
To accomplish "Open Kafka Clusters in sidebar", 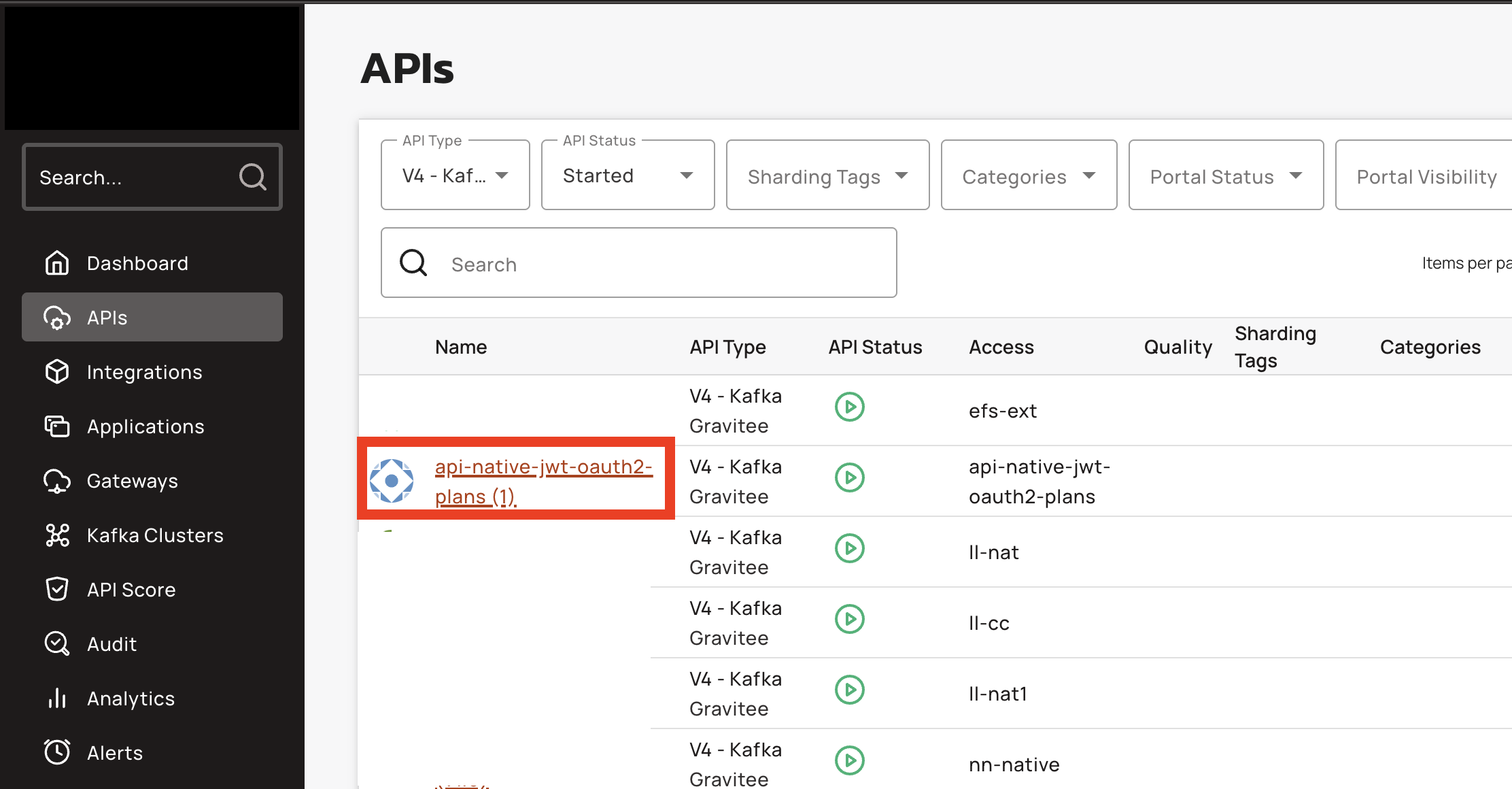I will pos(154,535).
